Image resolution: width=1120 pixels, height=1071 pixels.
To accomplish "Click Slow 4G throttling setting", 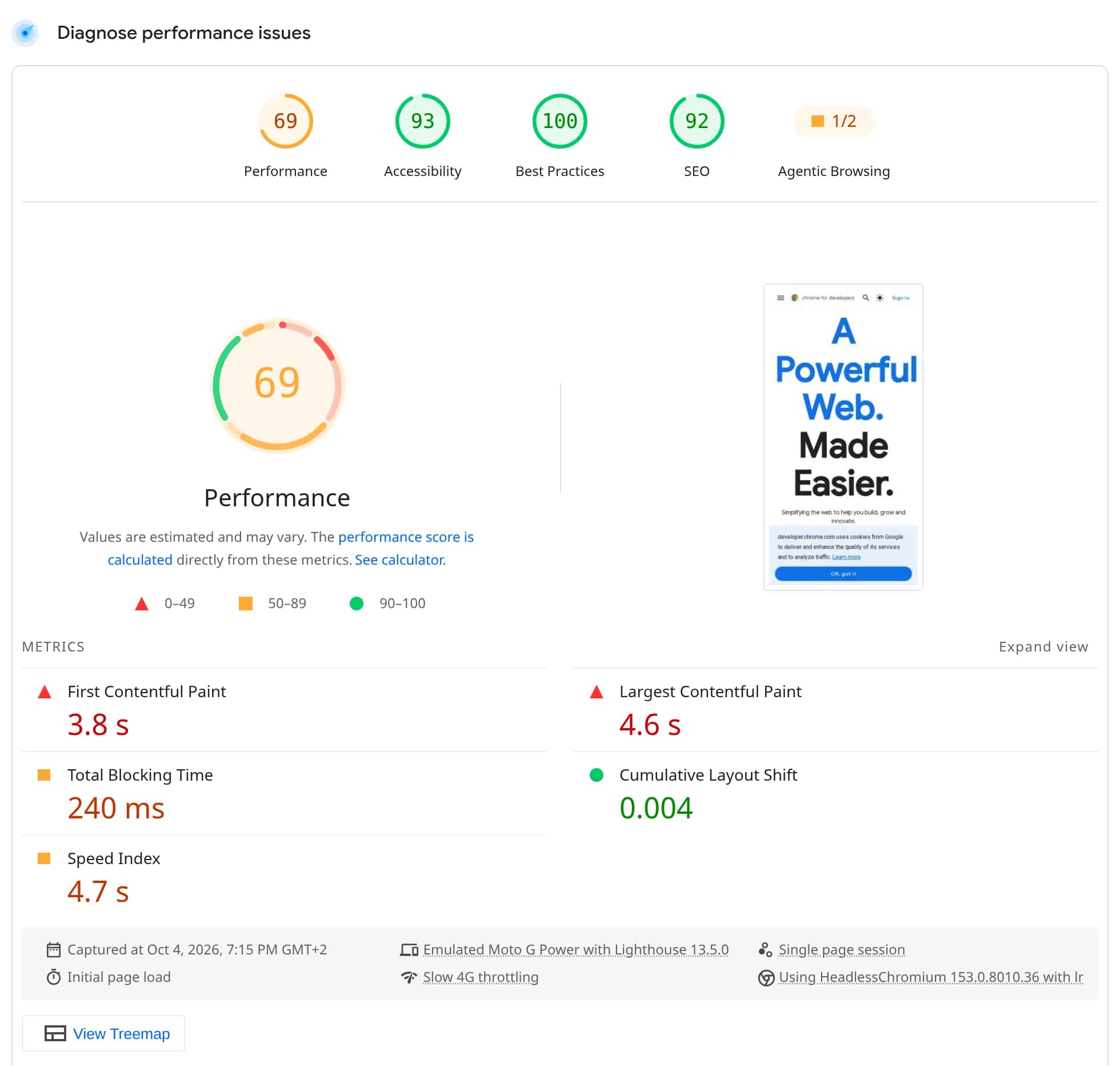I will point(481,977).
